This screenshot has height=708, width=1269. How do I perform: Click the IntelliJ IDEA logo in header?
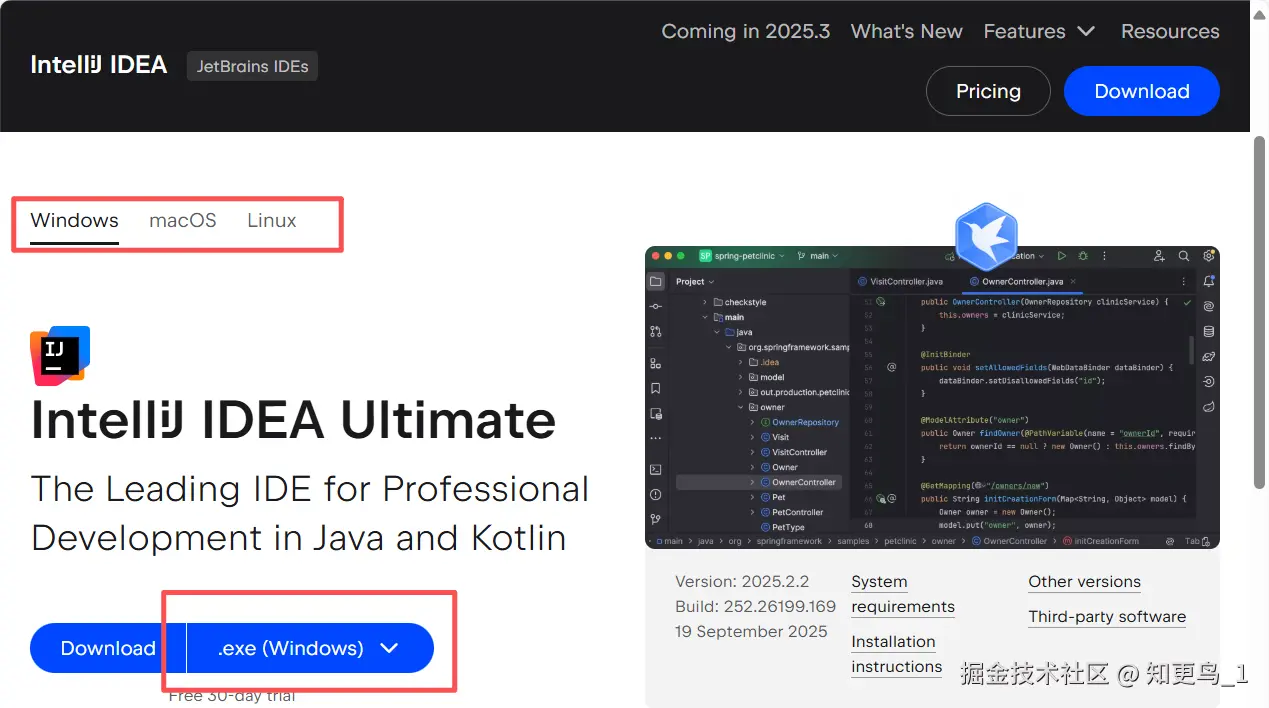99,66
